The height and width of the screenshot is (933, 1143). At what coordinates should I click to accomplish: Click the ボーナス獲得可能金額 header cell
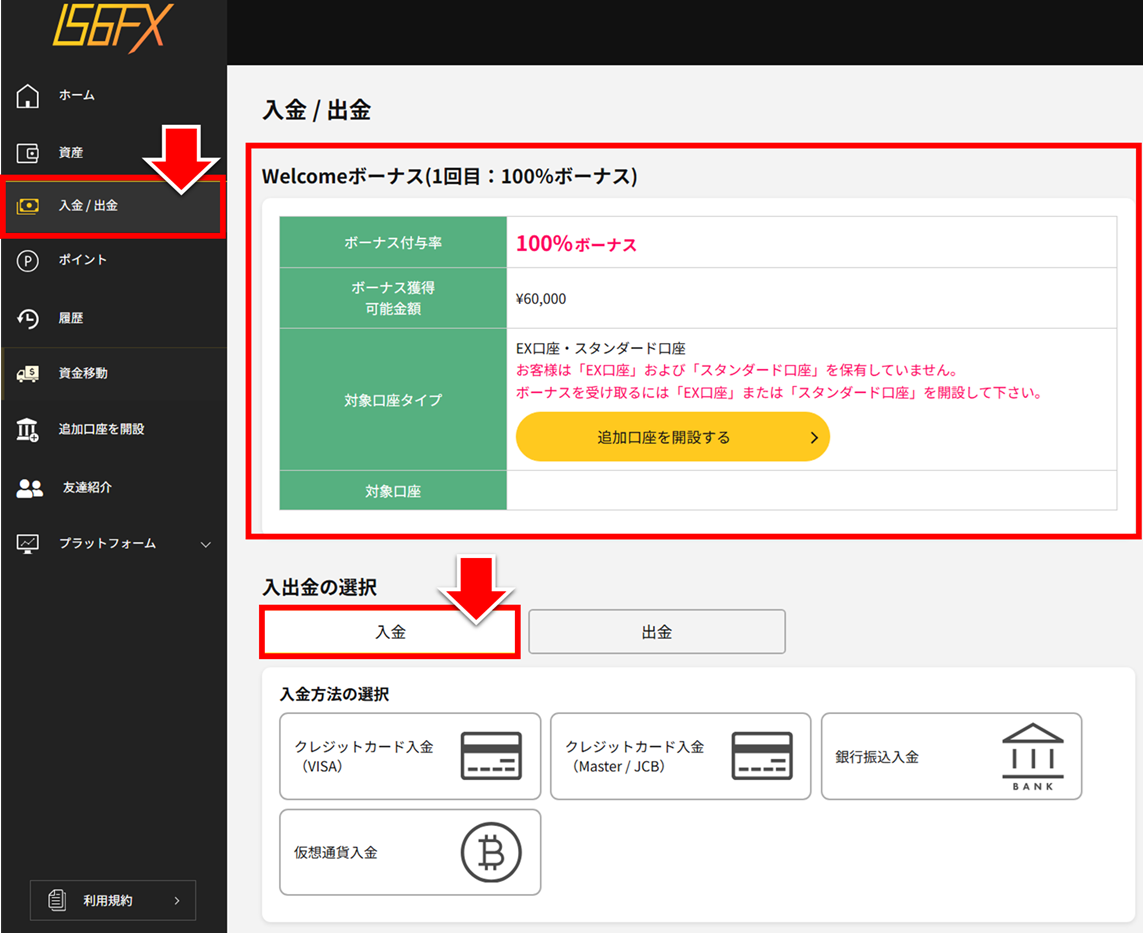[393, 298]
